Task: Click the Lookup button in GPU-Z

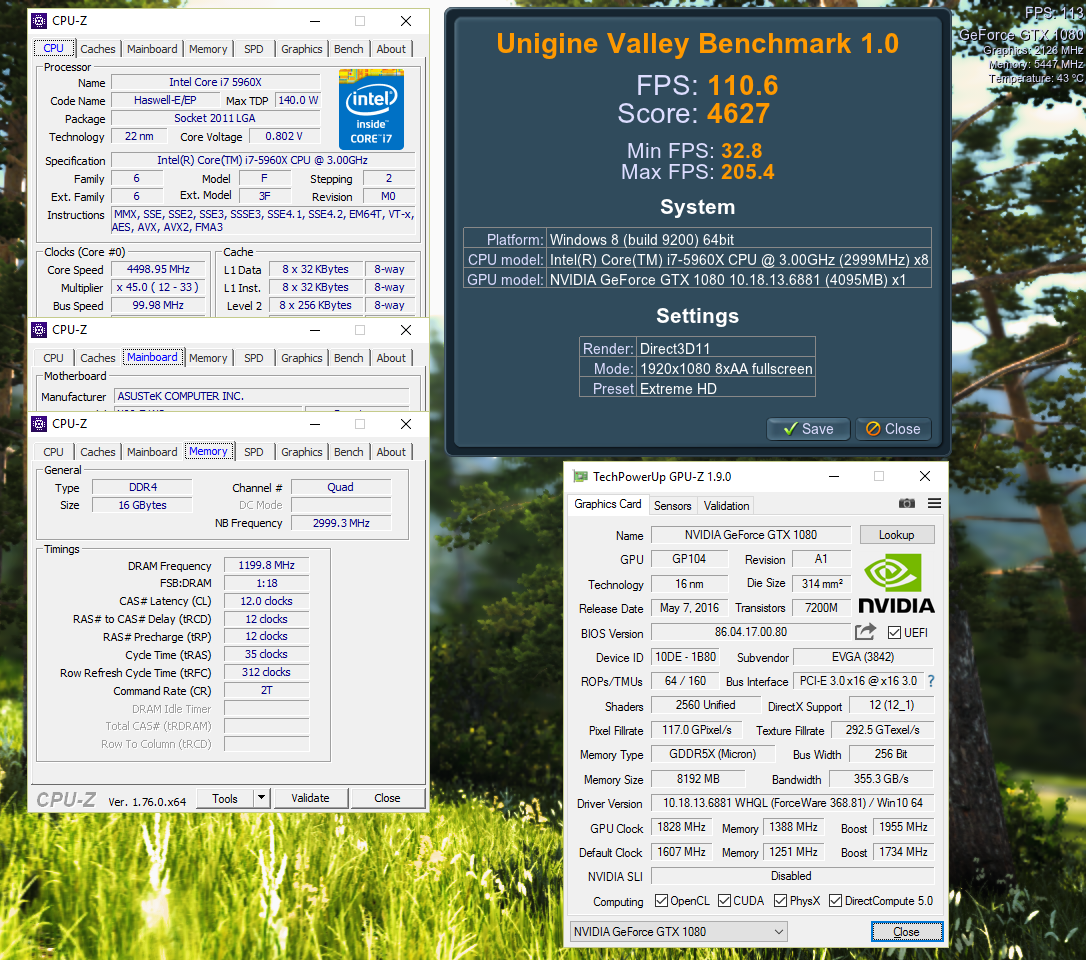Action: [896, 535]
